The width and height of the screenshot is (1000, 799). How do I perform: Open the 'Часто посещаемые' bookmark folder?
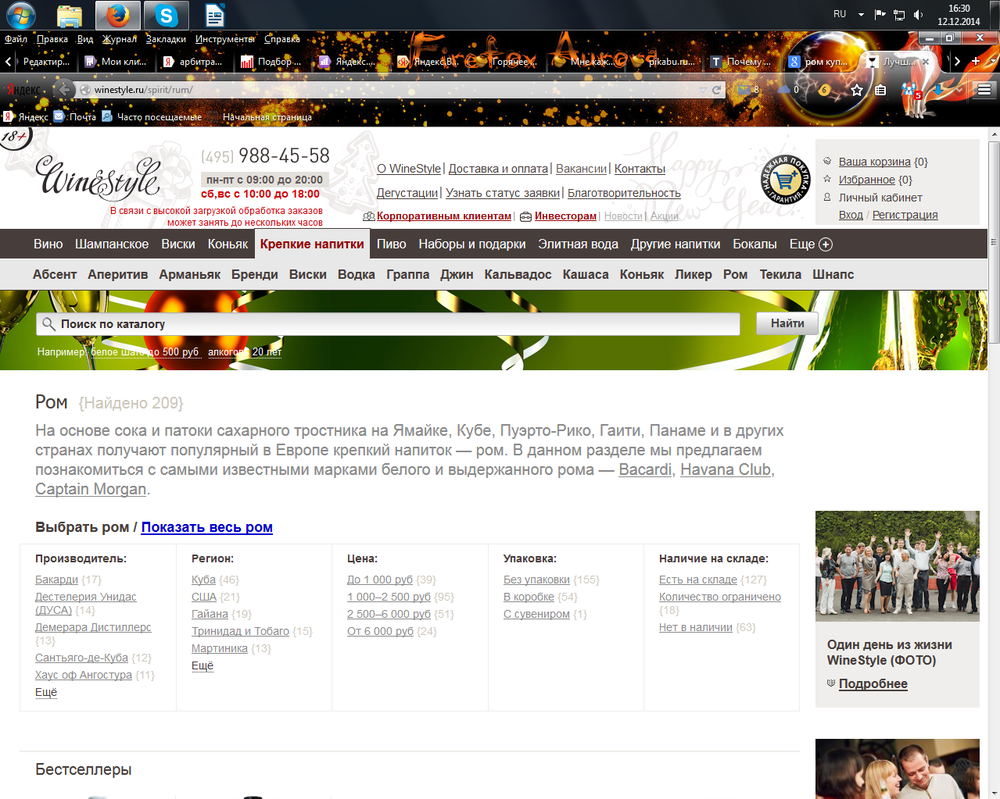point(152,117)
